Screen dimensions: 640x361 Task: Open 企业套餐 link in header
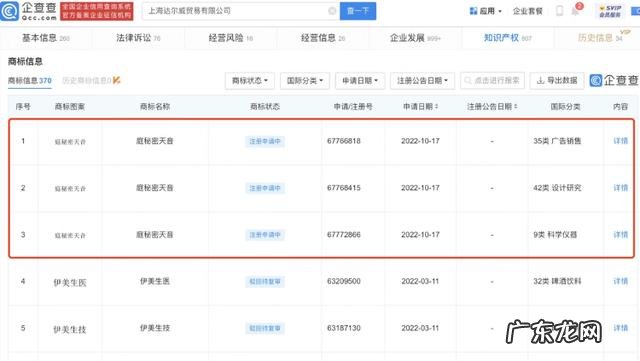click(527, 11)
